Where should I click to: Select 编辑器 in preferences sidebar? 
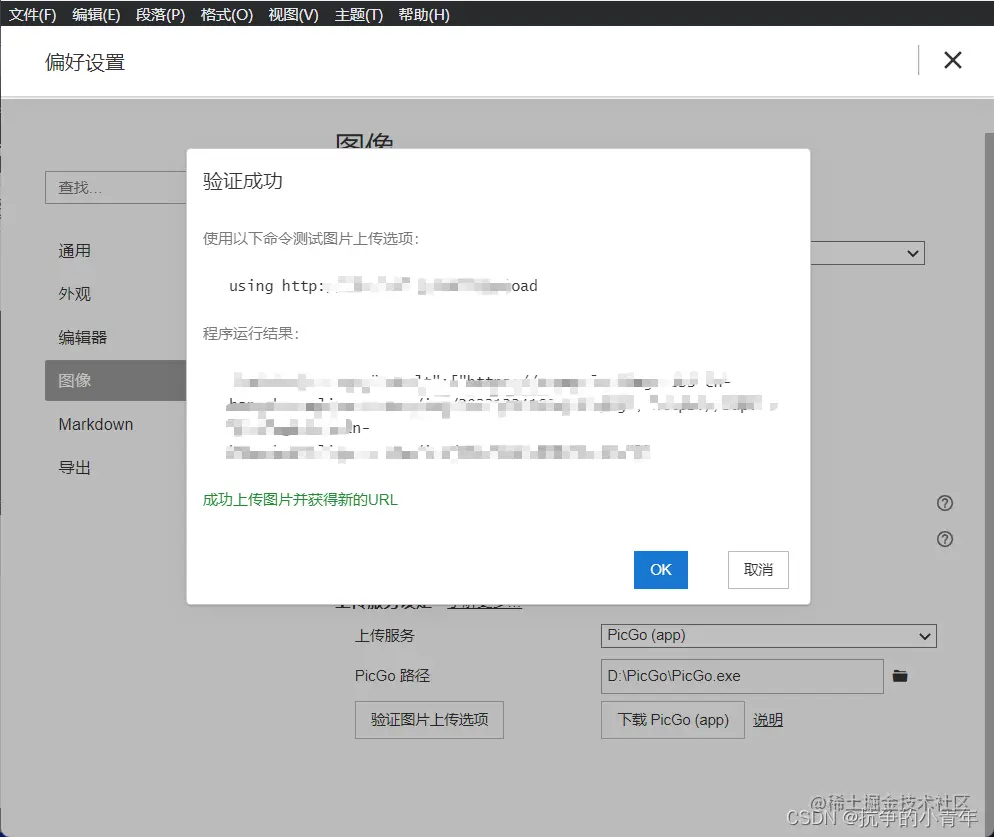coord(82,337)
